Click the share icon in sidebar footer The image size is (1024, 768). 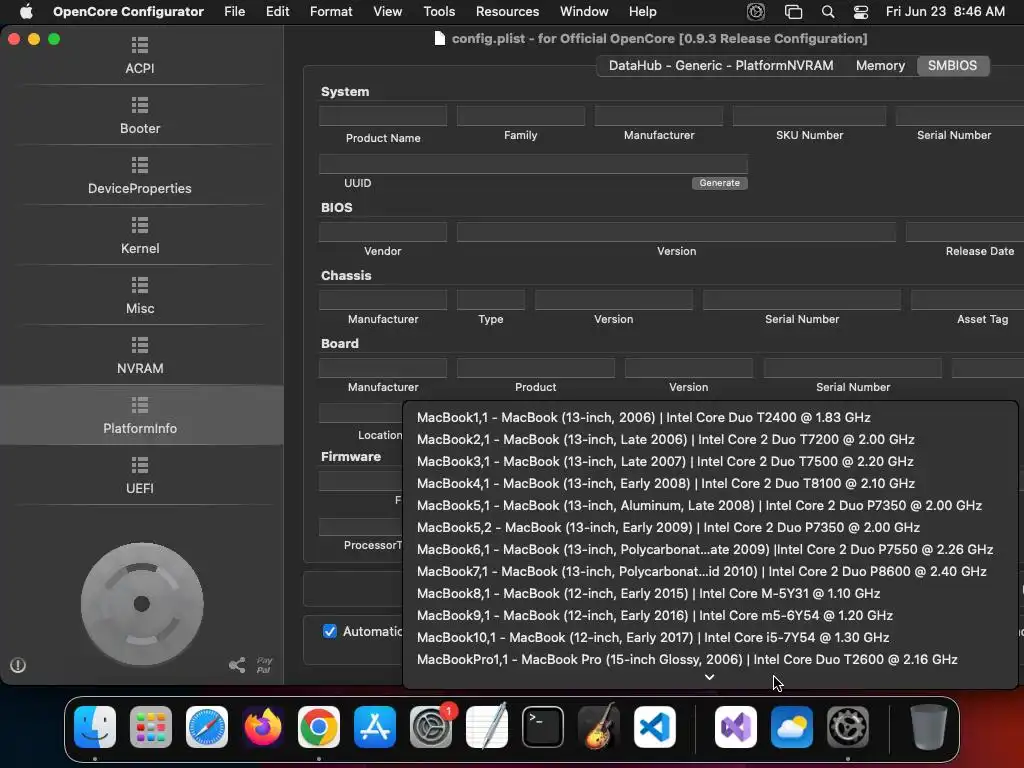237,665
